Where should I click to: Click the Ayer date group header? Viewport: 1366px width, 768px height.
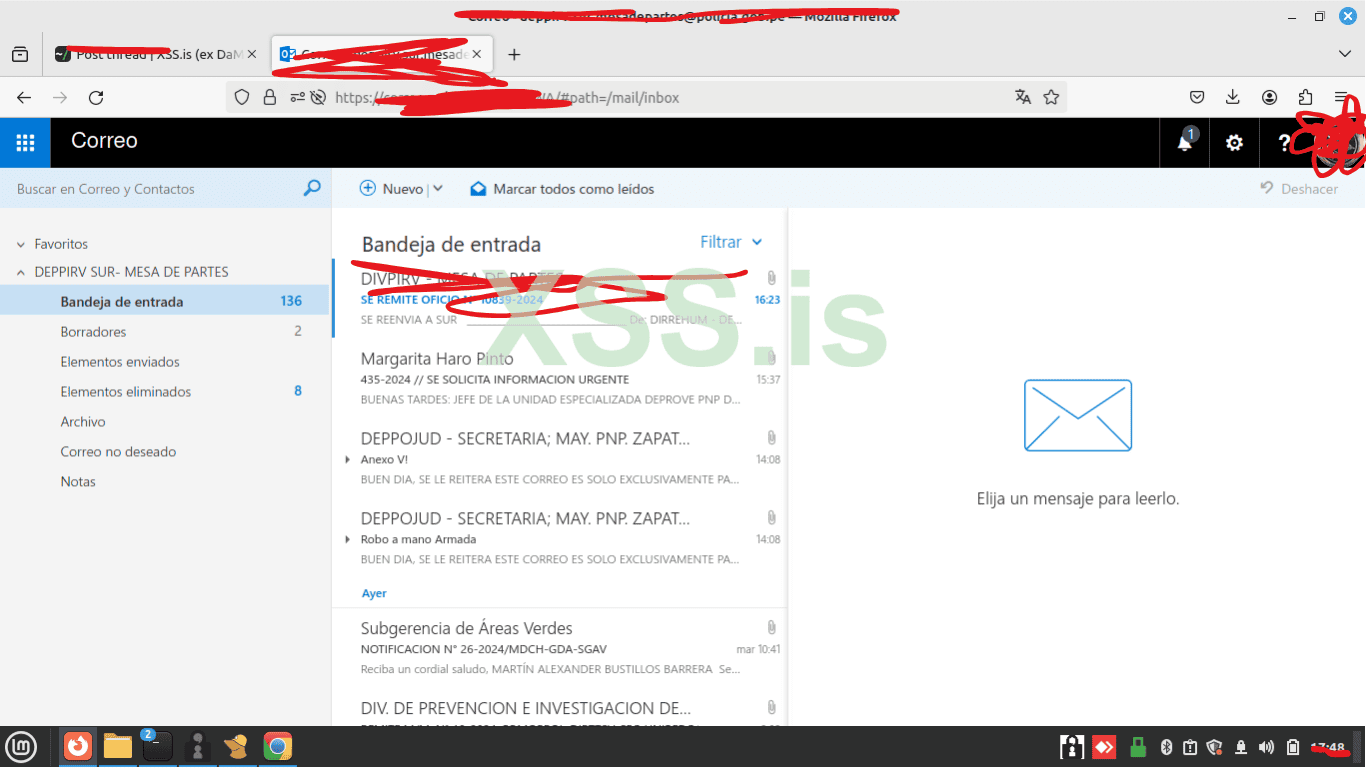[x=374, y=593]
